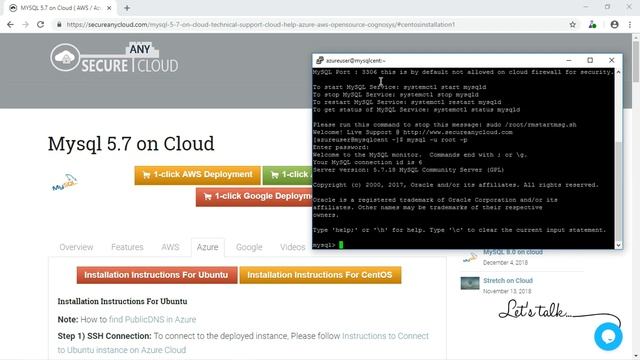Open the Stretch on Cloud post link

click(508, 281)
